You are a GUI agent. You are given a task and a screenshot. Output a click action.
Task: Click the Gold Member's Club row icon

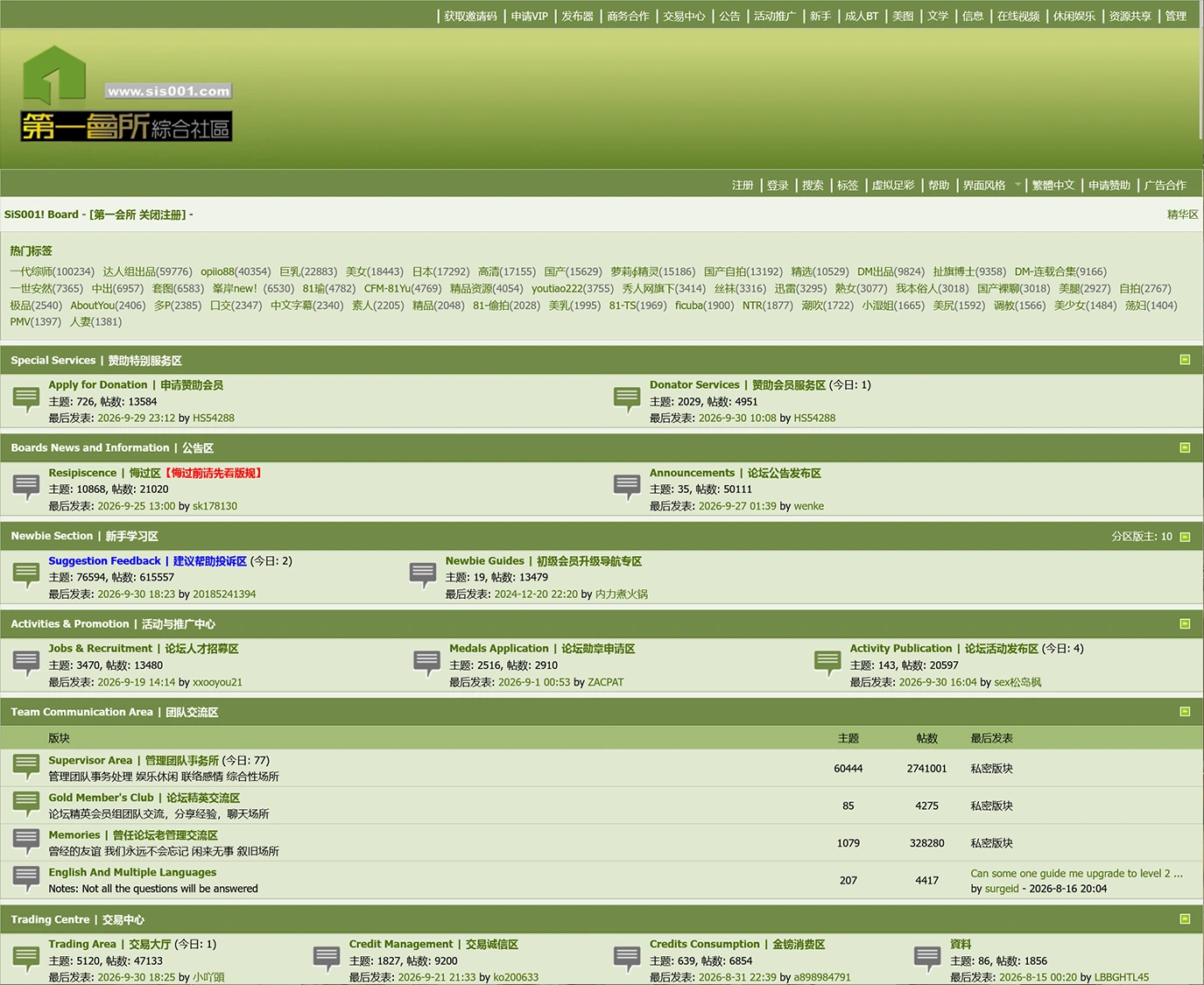coord(26,805)
